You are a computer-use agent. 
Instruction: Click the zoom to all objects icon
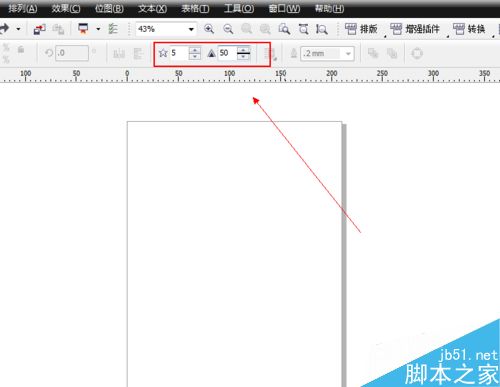(265, 29)
